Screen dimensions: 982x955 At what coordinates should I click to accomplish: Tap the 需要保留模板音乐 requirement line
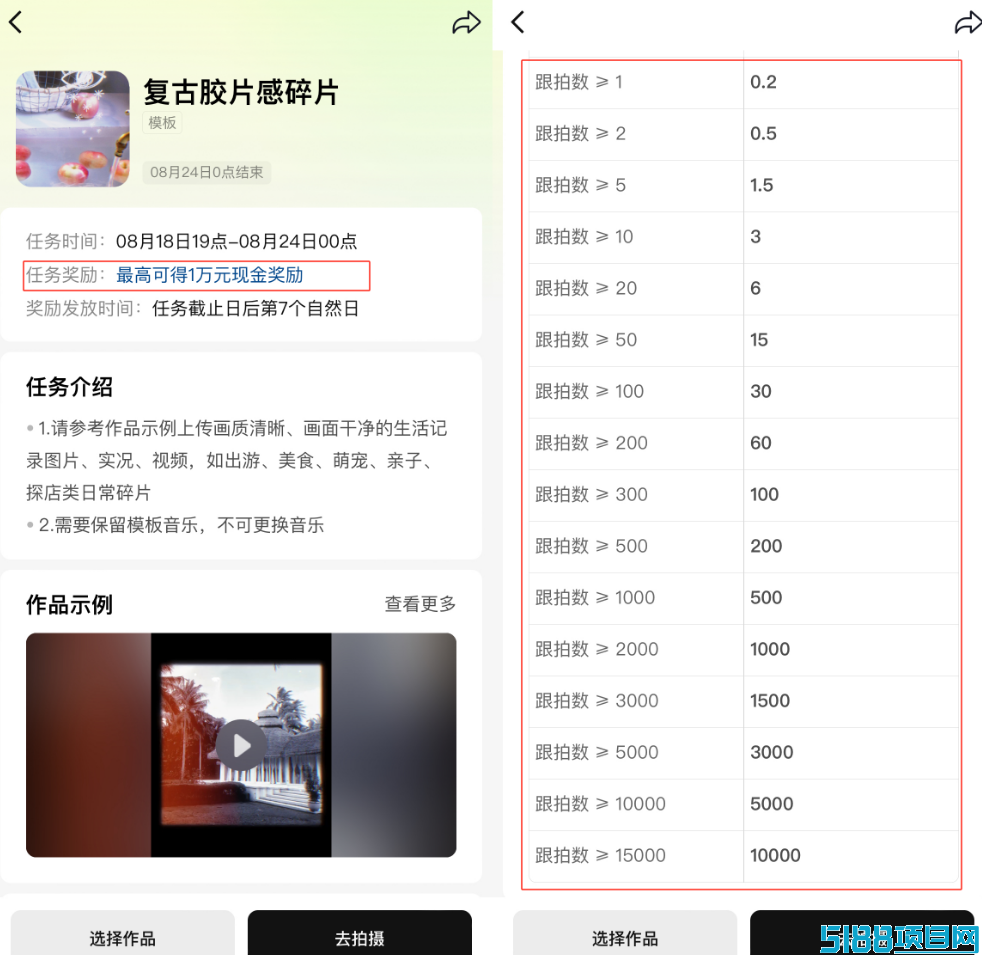[181, 525]
